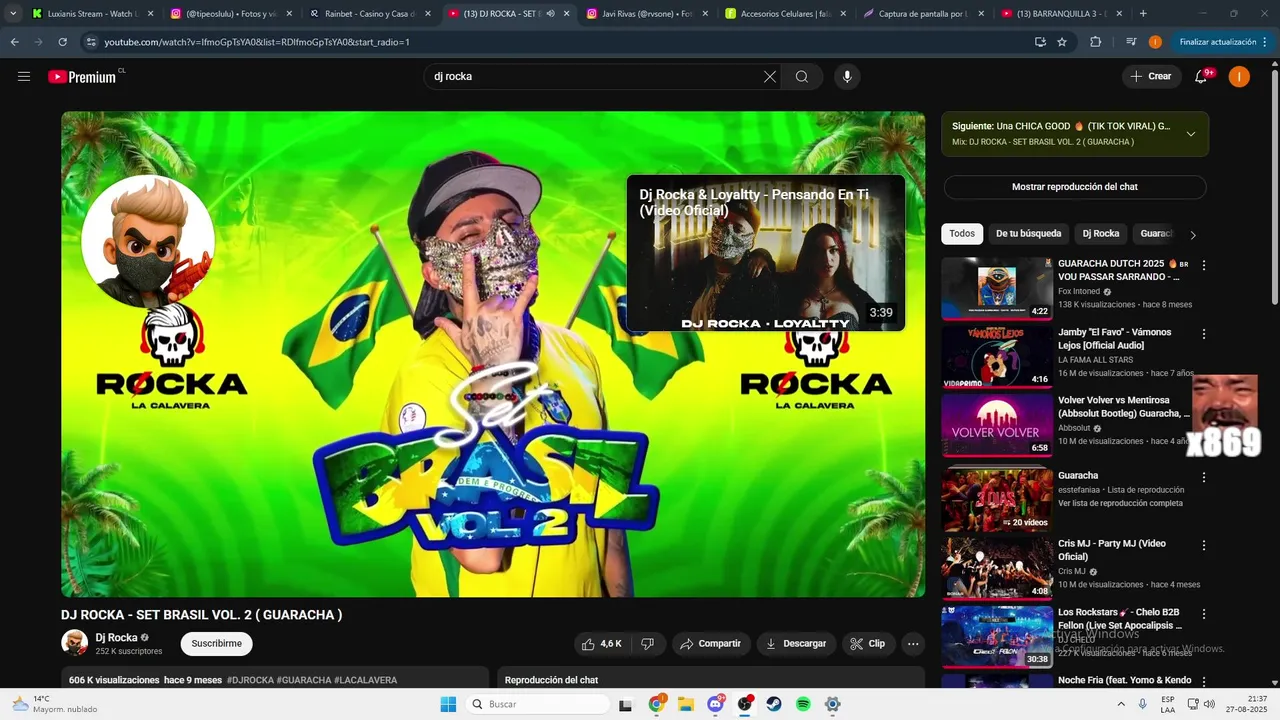Image resolution: width=1280 pixels, height=720 pixels.
Task: Like the video with thumbs up
Action: pos(602,644)
